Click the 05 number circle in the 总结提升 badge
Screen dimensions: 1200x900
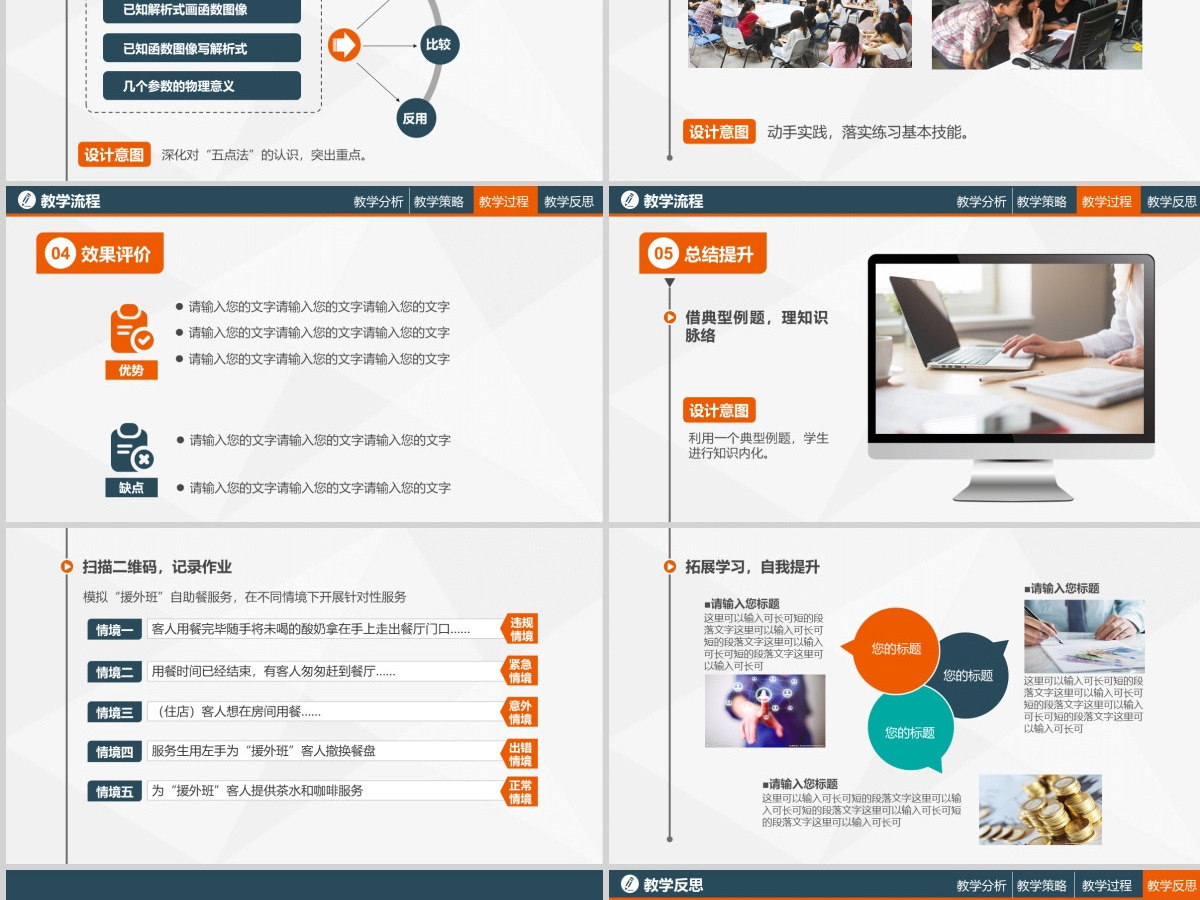pyautogui.click(x=664, y=254)
